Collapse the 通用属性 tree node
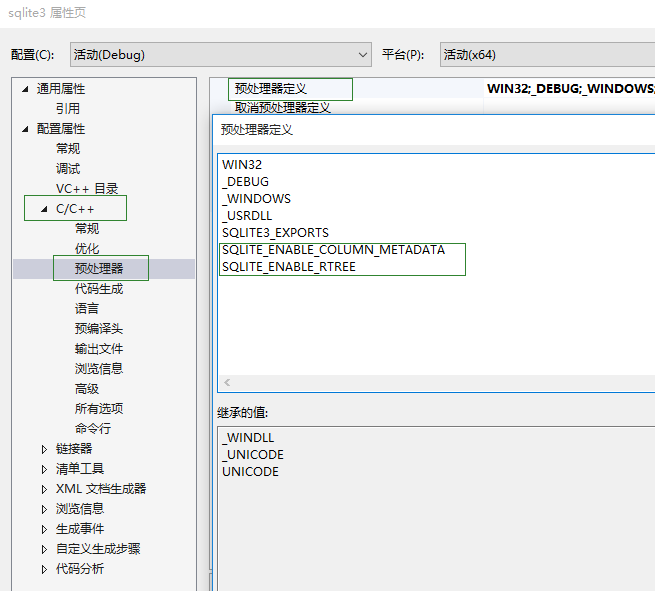 point(25,89)
